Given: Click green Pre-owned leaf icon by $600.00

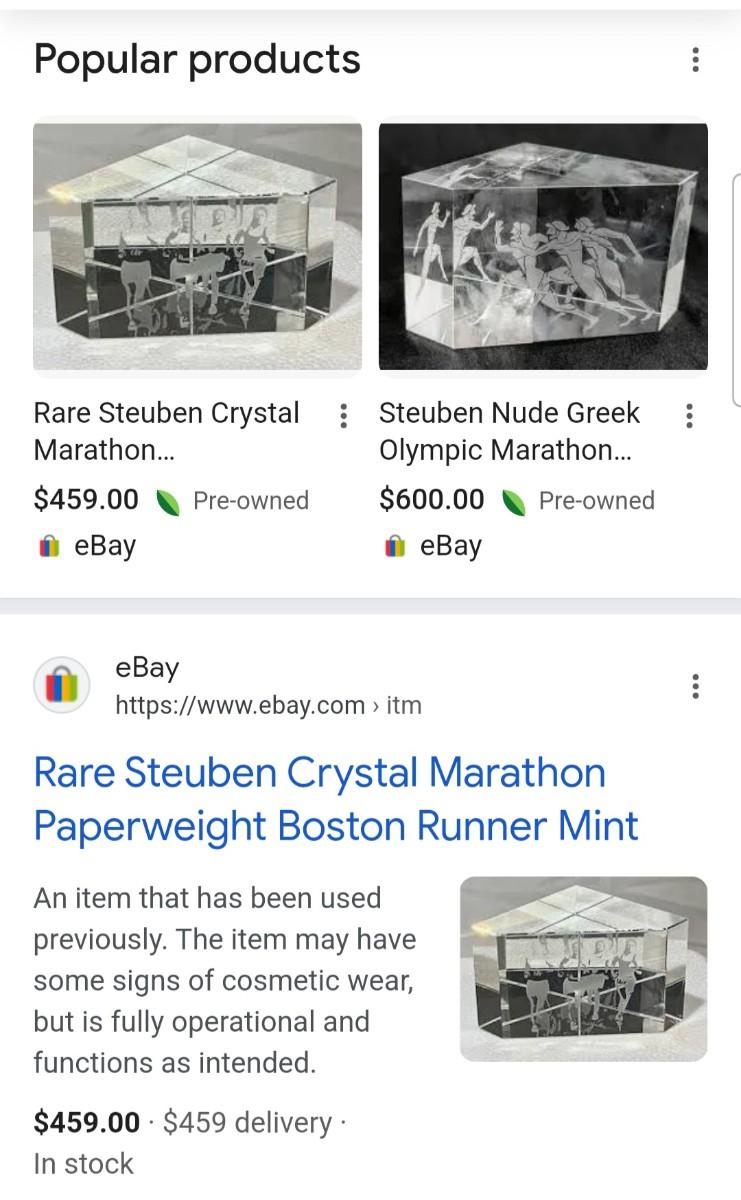Looking at the screenshot, I should pos(512,501).
